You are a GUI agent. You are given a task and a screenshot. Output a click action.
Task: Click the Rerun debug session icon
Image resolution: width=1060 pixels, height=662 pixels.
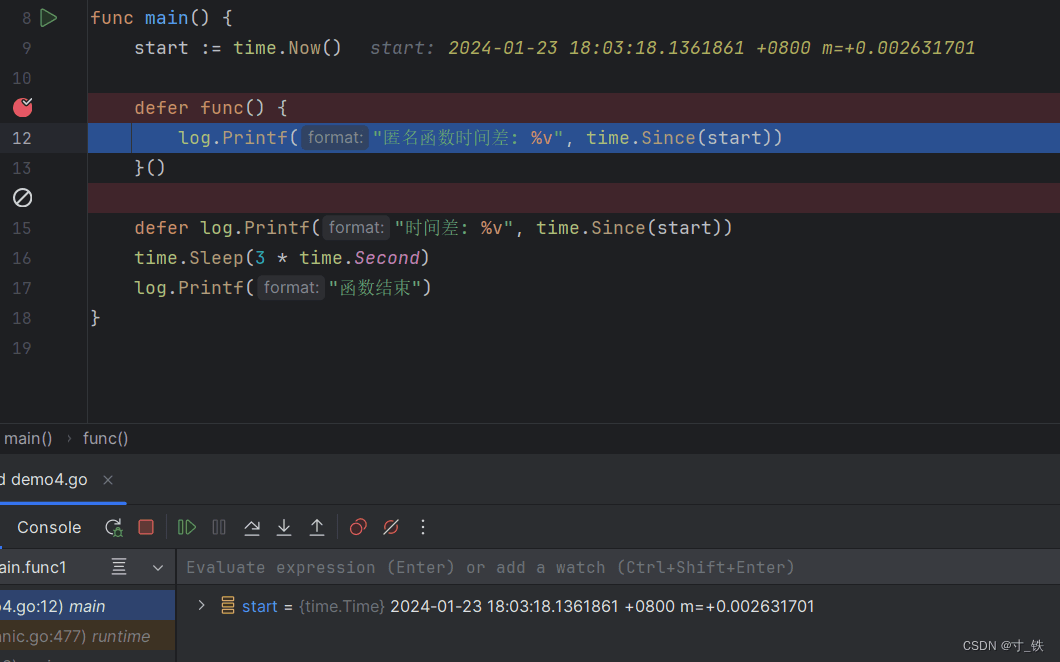click(x=114, y=527)
